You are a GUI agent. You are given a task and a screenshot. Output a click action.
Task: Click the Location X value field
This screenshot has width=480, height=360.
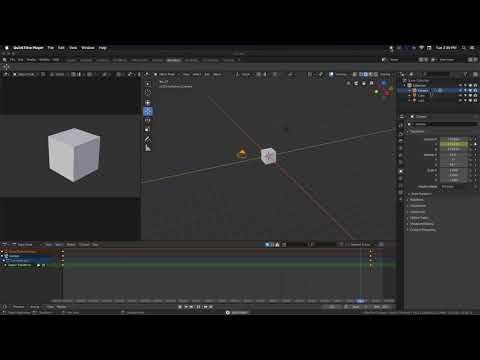[454, 139]
